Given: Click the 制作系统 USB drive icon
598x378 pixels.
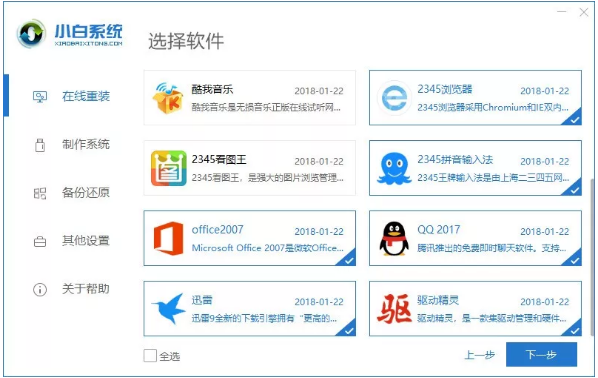Looking at the screenshot, I should click(40, 145).
